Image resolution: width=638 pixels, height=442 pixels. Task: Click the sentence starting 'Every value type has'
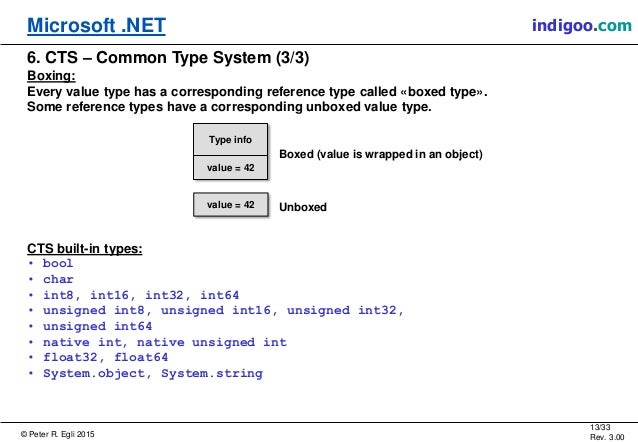point(257,92)
